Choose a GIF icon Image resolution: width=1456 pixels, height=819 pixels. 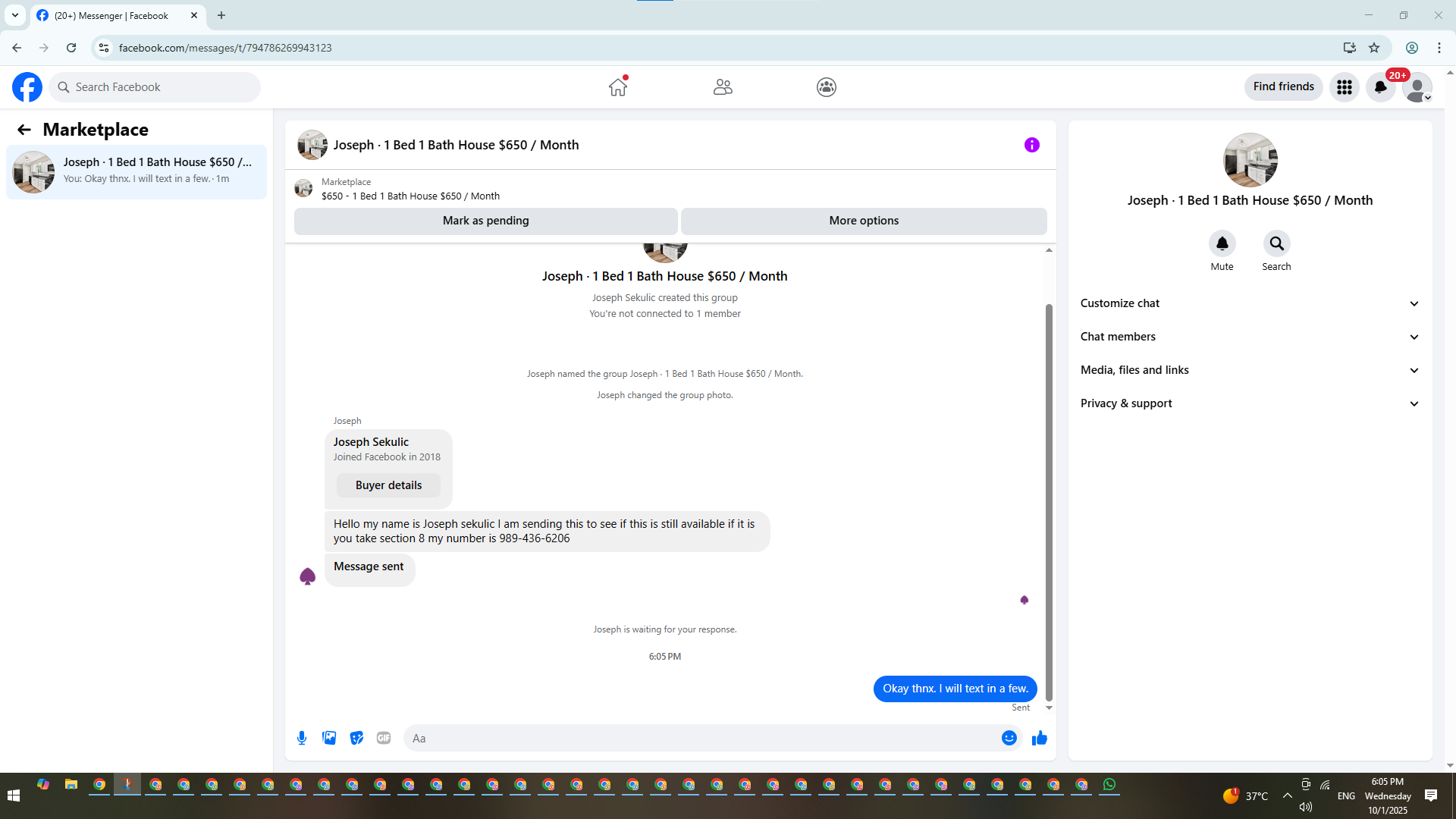pos(384,738)
